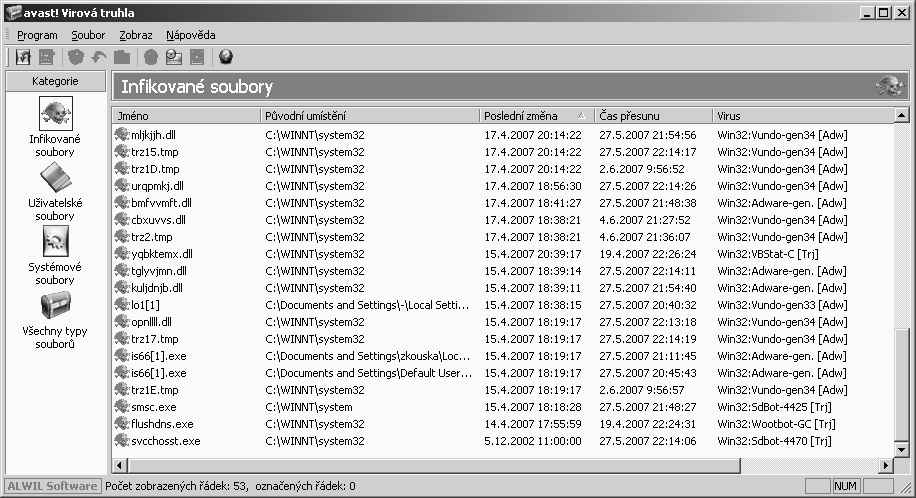Open the Soubor menu

[88, 35]
